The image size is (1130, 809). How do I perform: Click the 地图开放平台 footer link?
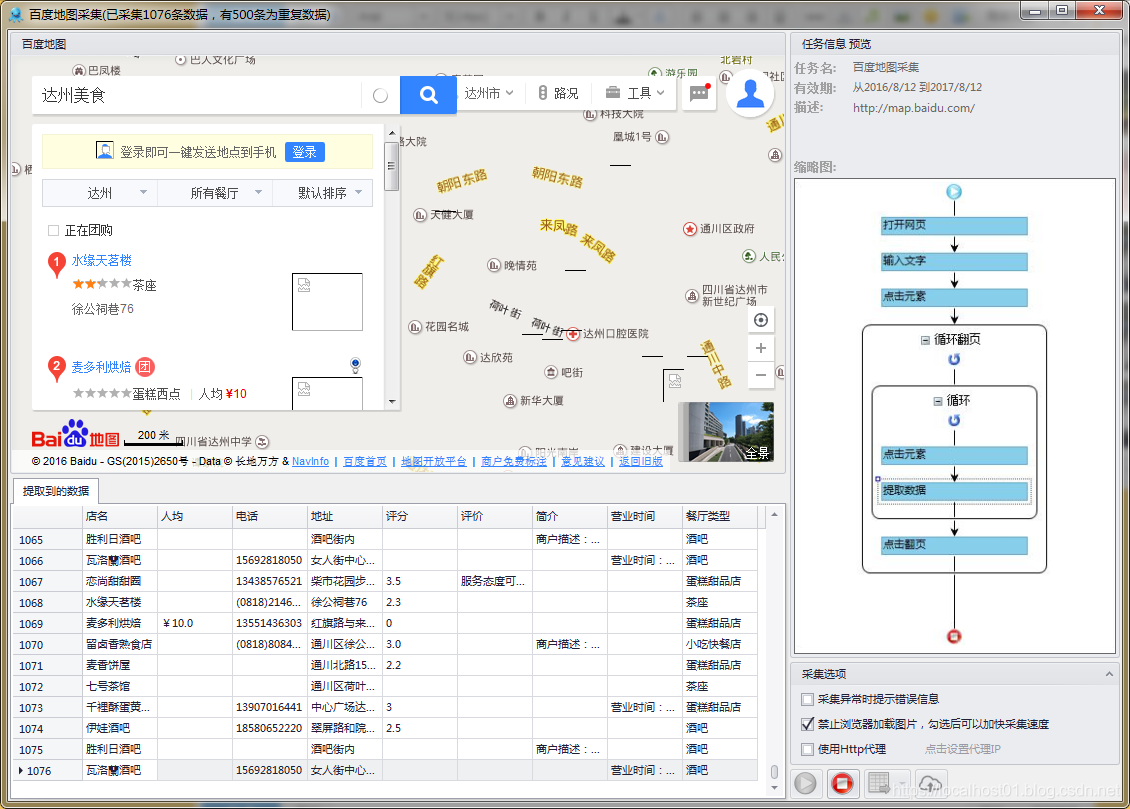tap(434, 462)
